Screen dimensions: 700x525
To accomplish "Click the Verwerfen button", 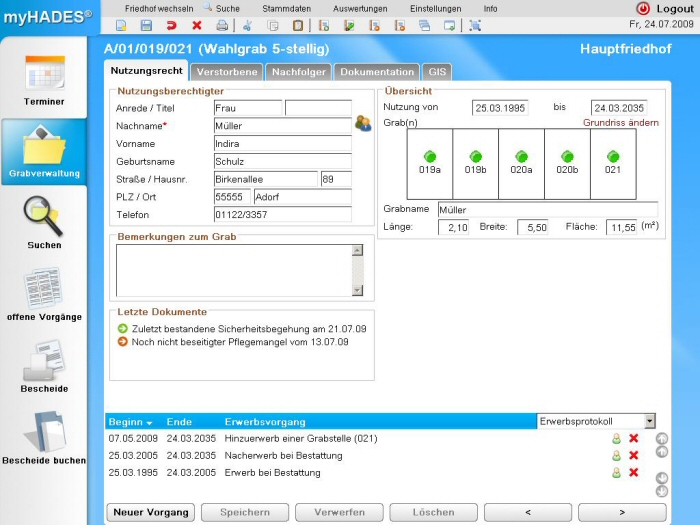I will [339, 512].
